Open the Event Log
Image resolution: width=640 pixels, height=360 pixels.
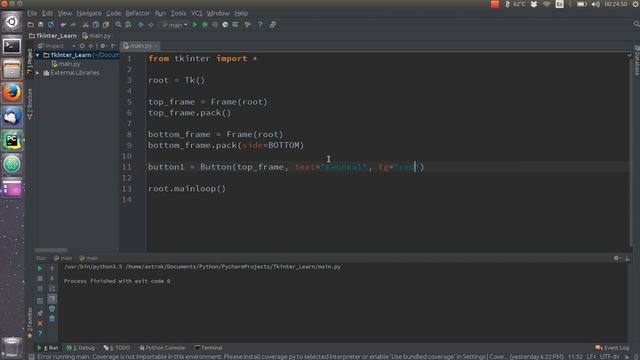(612, 348)
